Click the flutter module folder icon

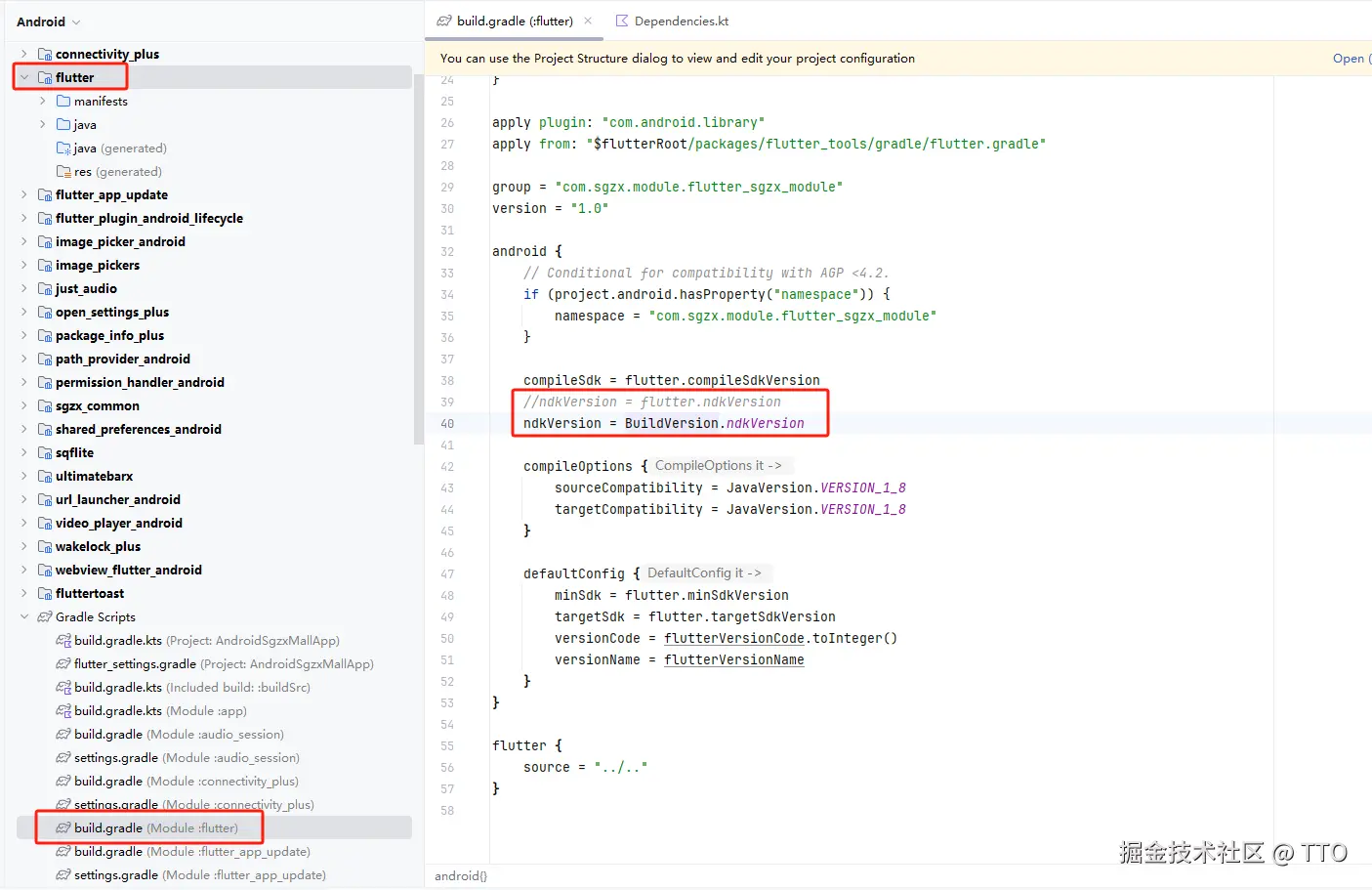[45, 77]
